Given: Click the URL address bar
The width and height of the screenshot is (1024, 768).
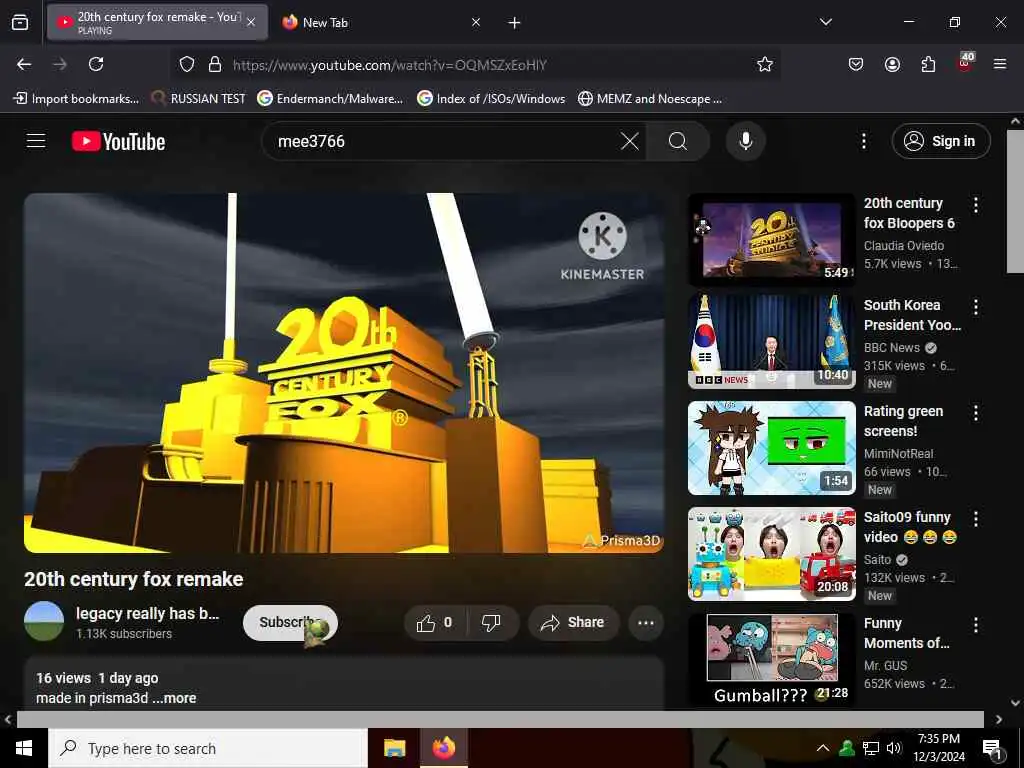Looking at the screenshot, I should (477, 64).
